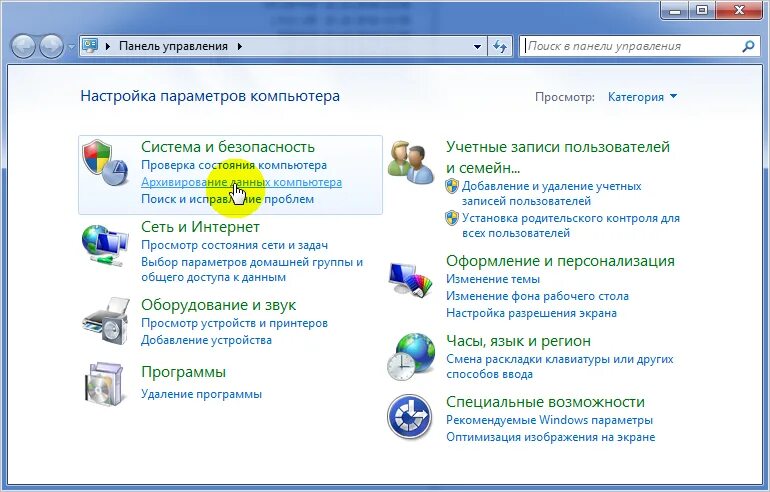The width and height of the screenshot is (770, 492).
Task: Click the magnifier search icon
Action: pyautogui.click(x=748, y=46)
